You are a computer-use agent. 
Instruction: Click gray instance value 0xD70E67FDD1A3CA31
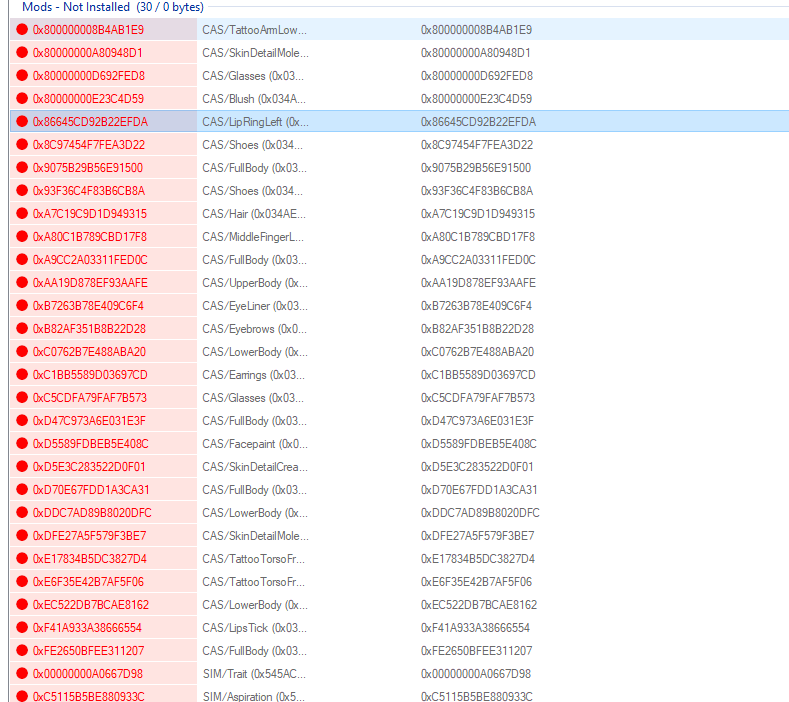pos(479,490)
